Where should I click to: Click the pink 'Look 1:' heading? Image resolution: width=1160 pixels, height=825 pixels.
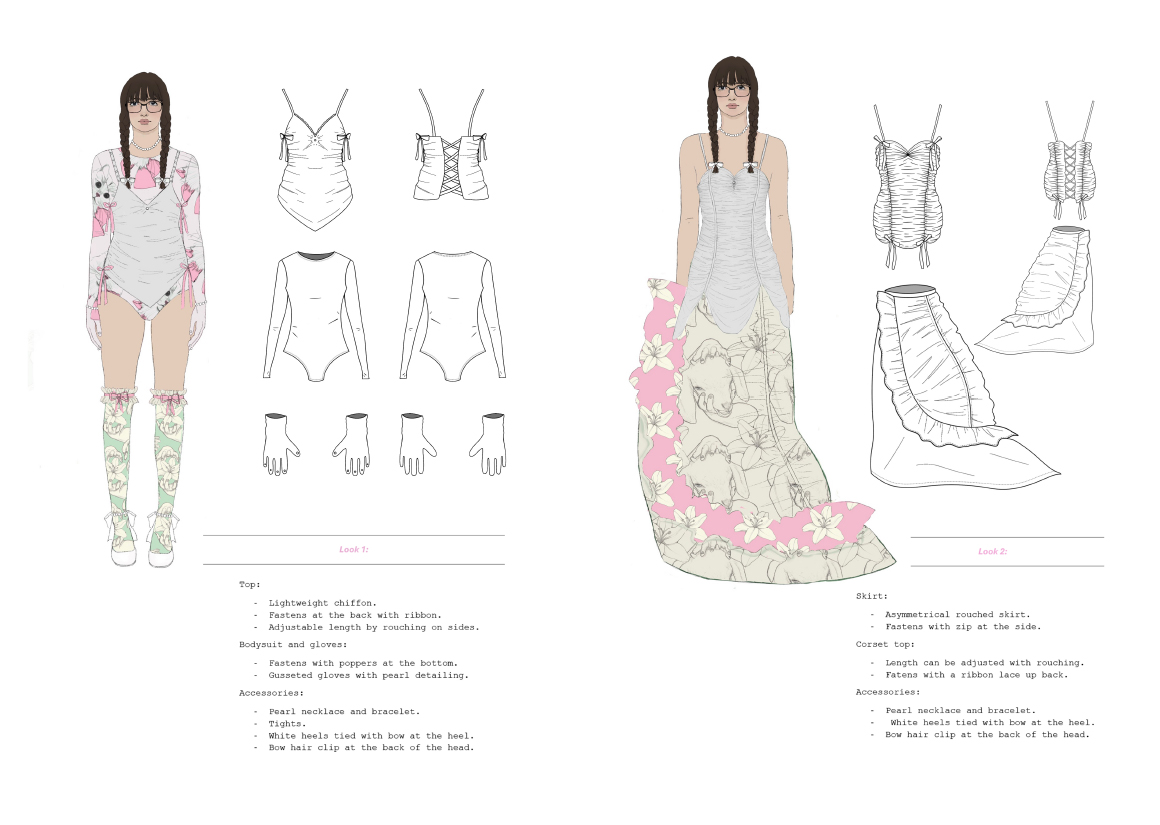pos(354,550)
